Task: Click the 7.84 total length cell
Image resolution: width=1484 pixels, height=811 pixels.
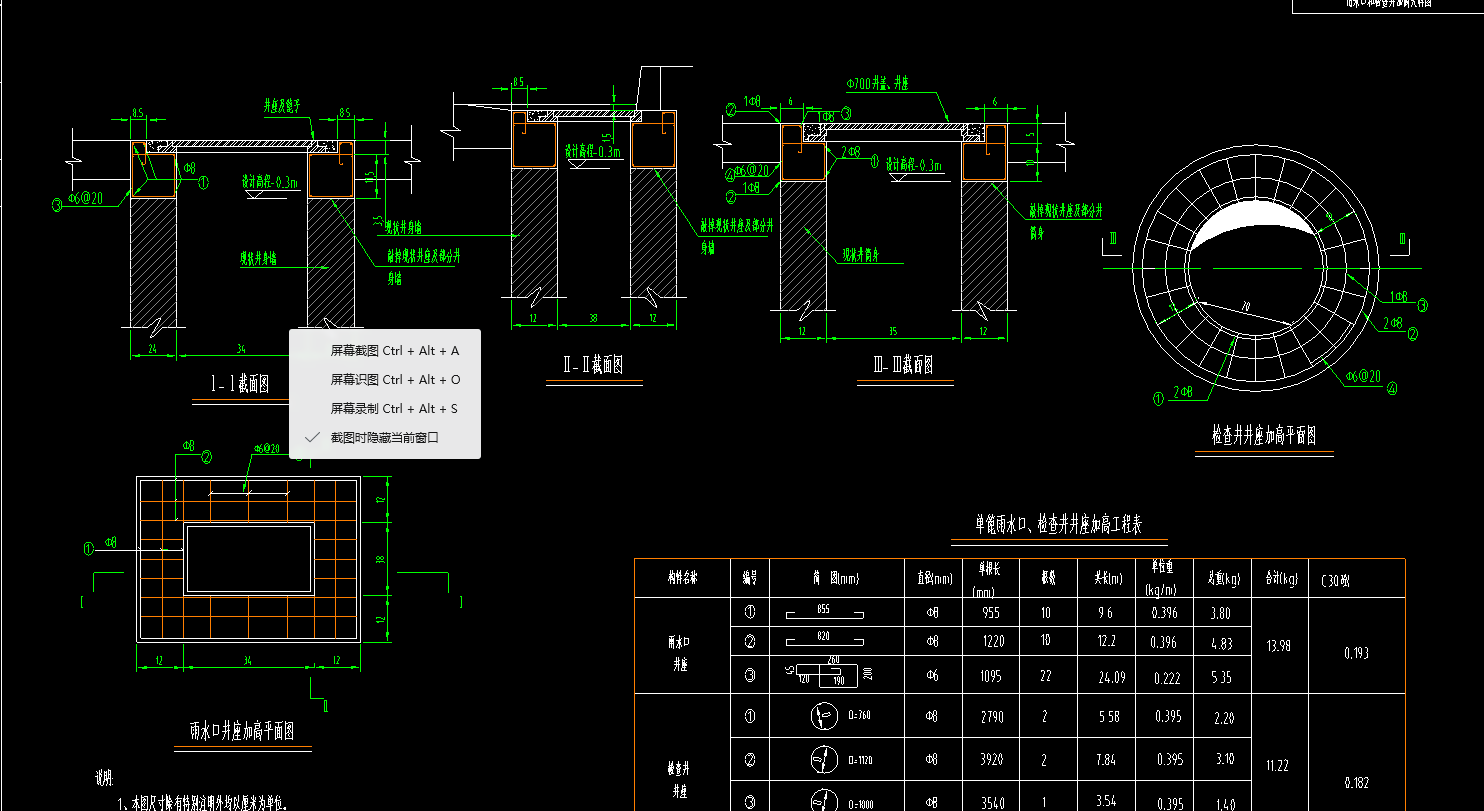Action: [x=1105, y=760]
